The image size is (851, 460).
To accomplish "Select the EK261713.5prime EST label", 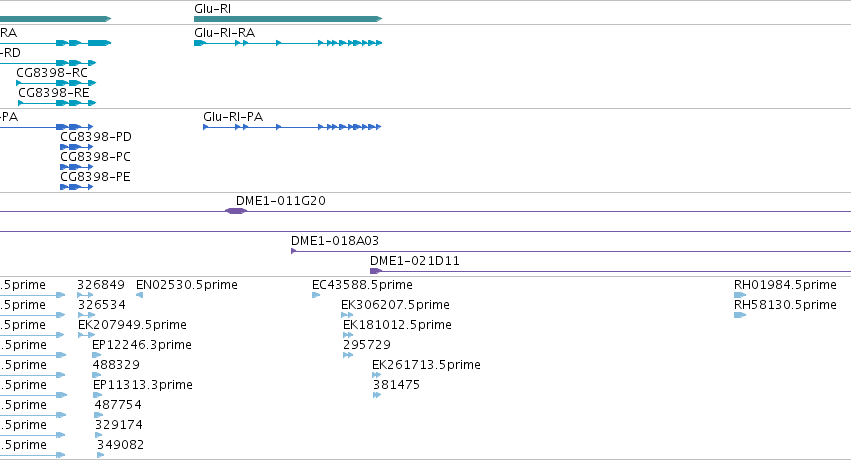I will tap(427, 365).
